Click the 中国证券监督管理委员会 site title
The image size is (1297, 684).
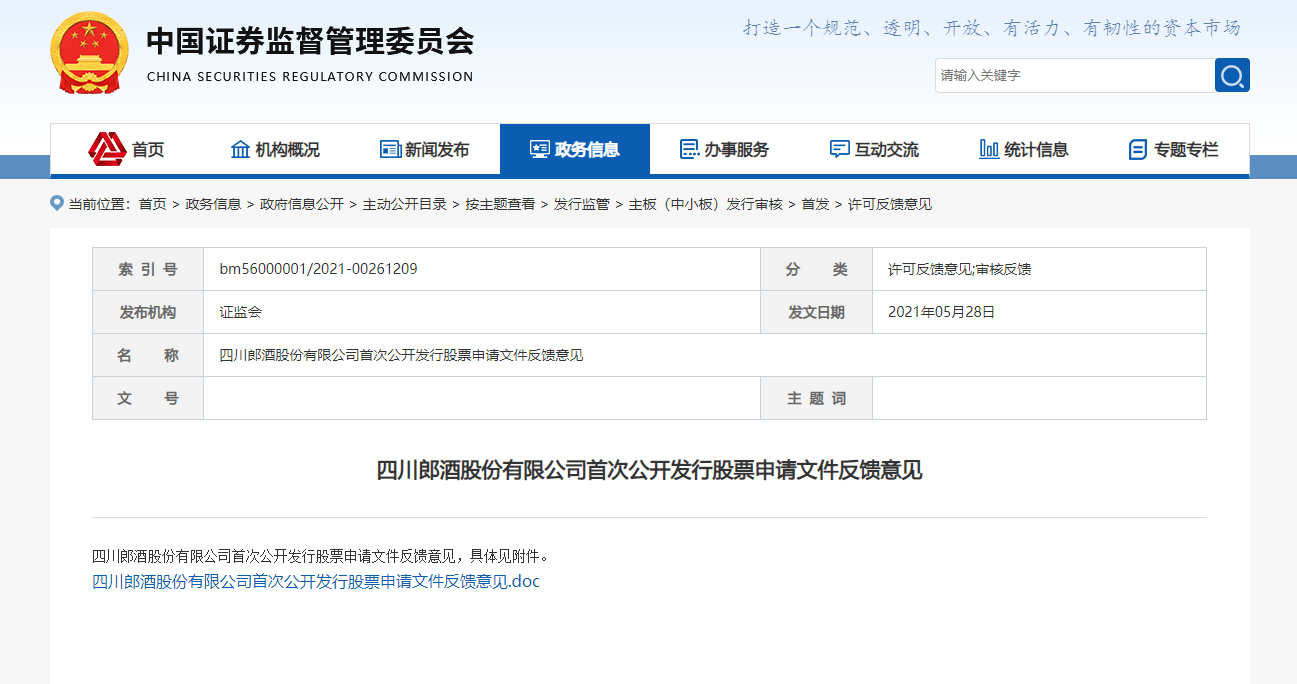(310, 41)
